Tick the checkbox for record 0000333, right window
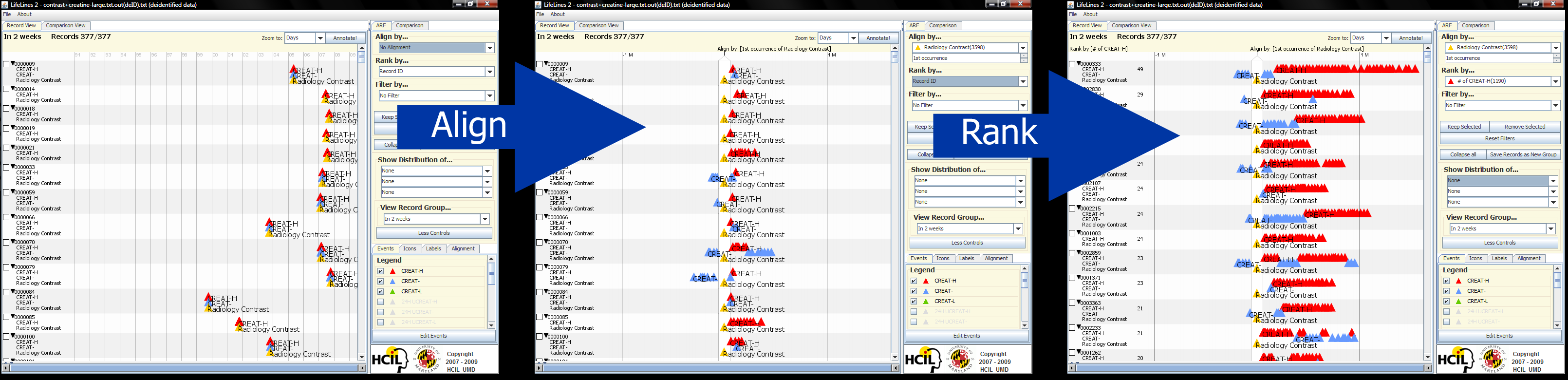This screenshot has height=380, width=1568. point(1072,64)
